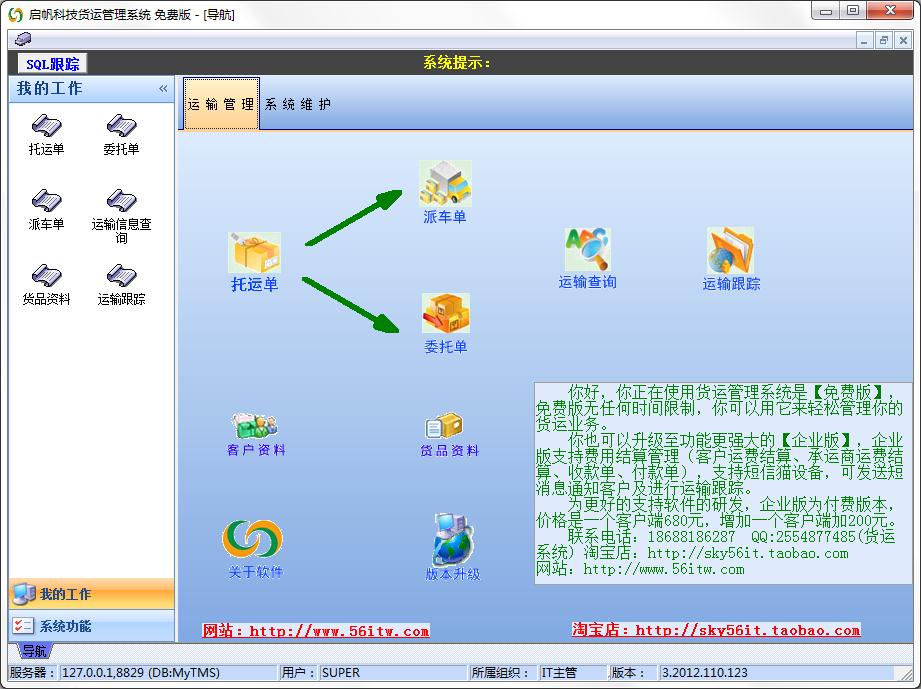The image size is (921, 689).
Task: Open 派车单 in the My Work sidebar
Action: [x=46, y=210]
